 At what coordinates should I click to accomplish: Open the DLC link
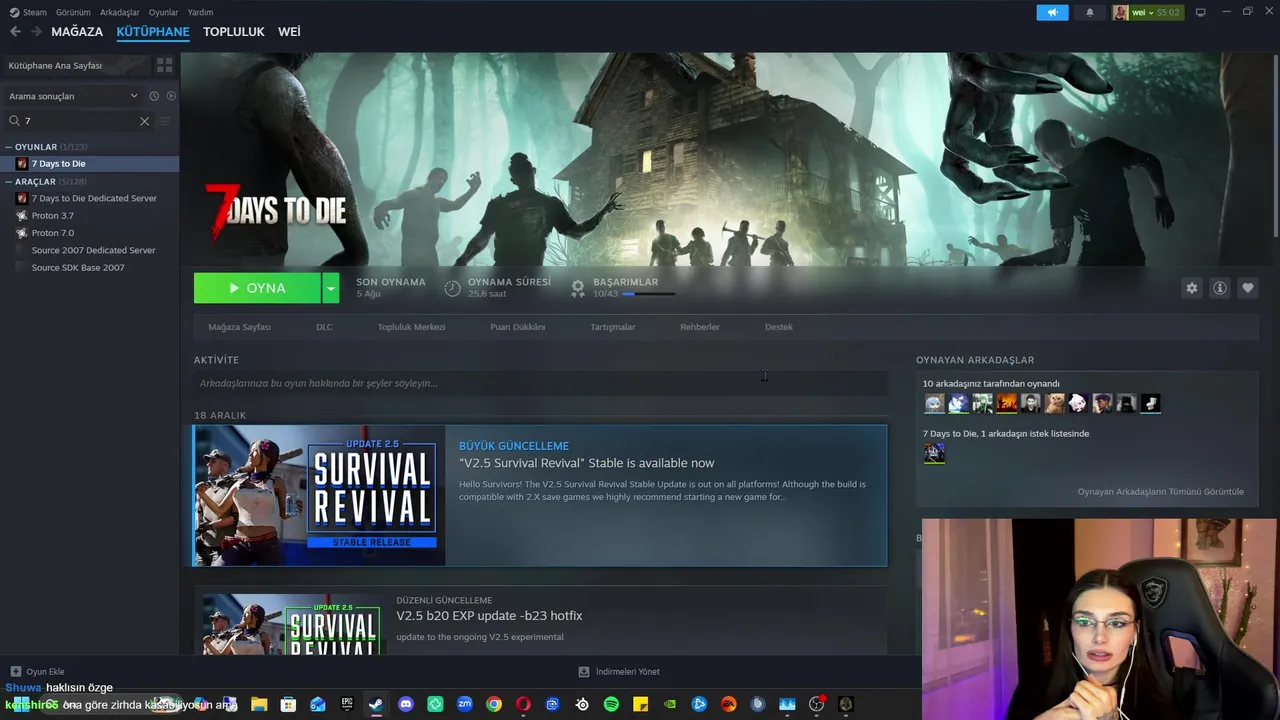pyautogui.click(x=324, y=327)
